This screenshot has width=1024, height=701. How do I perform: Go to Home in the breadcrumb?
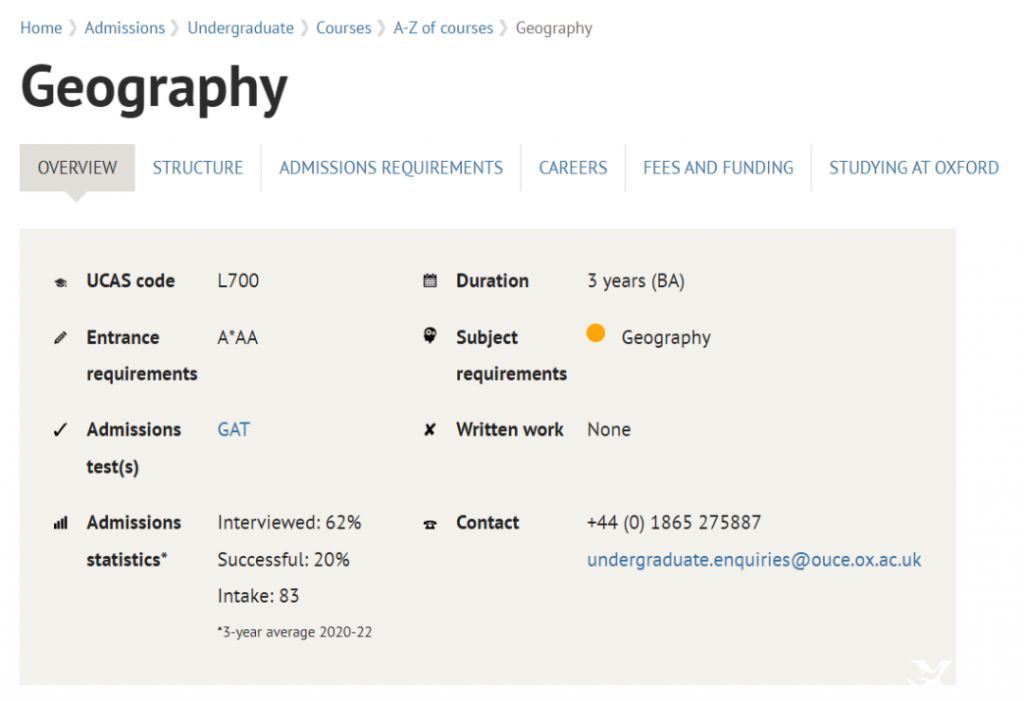[x=41, y=28]
